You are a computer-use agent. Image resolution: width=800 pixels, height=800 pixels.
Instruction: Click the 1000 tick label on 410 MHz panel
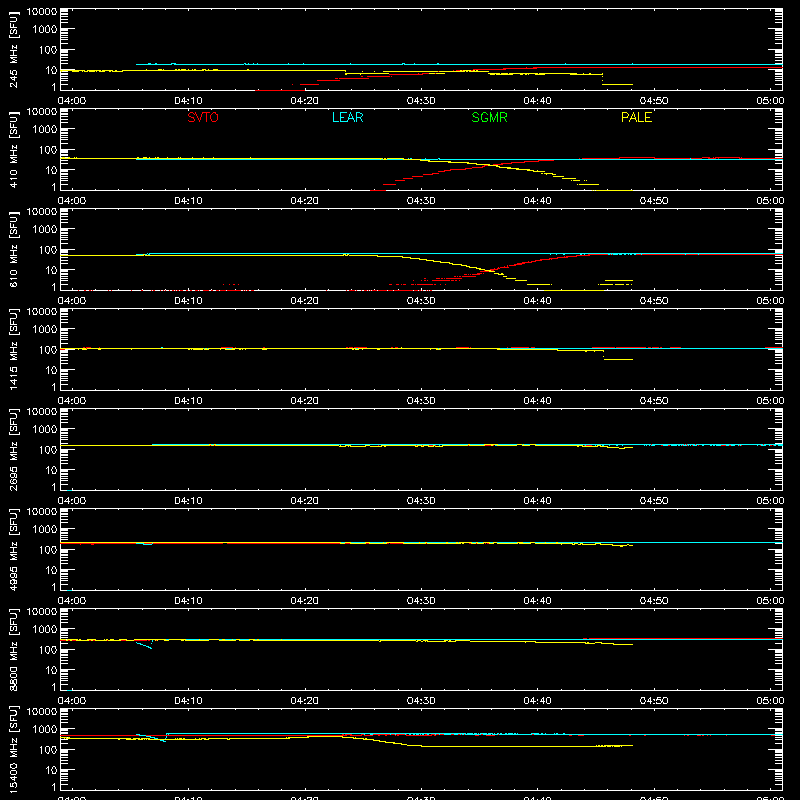45,130
